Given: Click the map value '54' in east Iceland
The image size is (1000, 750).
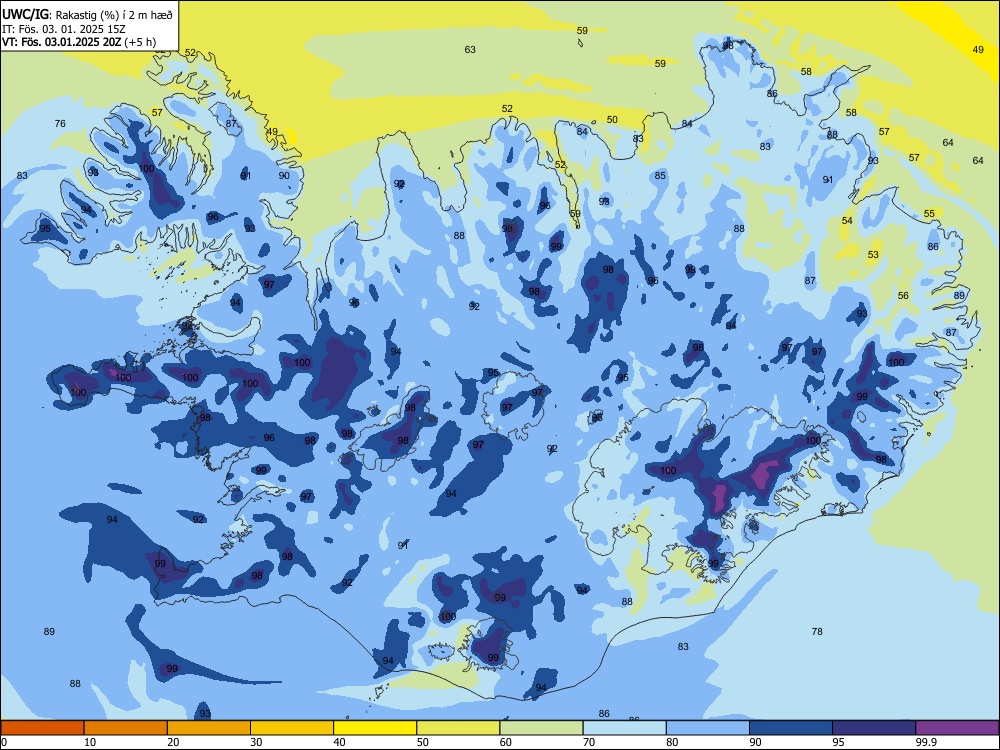Looking at the screenshot, I should (847, 221).
